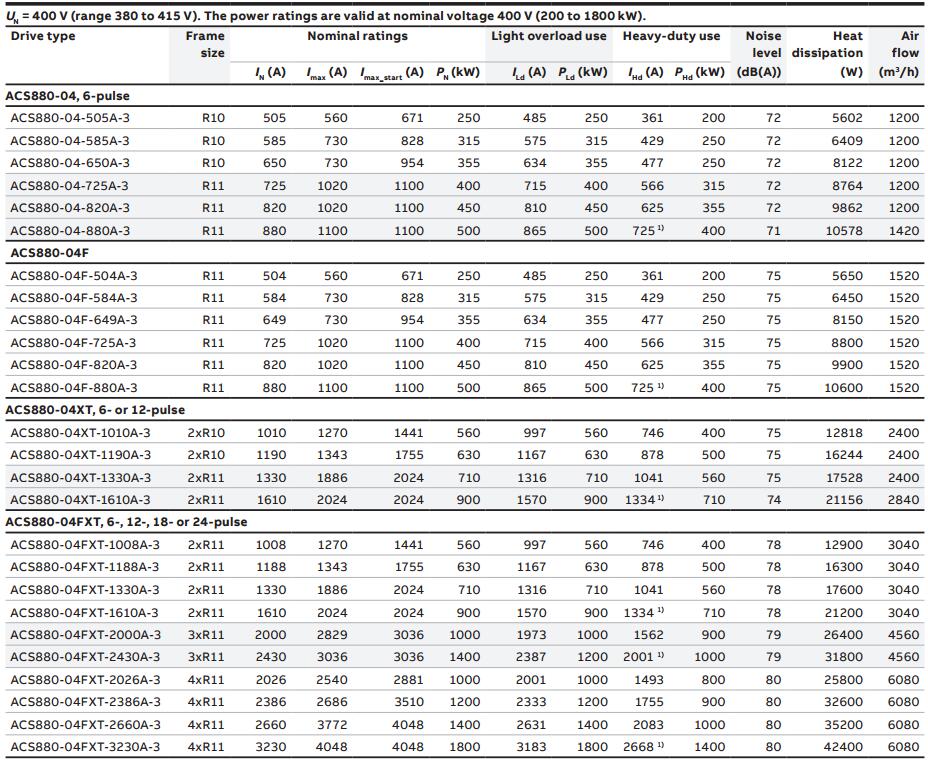Select drive type ACS880-04-880A-3
Image resolution: width=928 pixels, height=761 pixels.
[70, 231]
